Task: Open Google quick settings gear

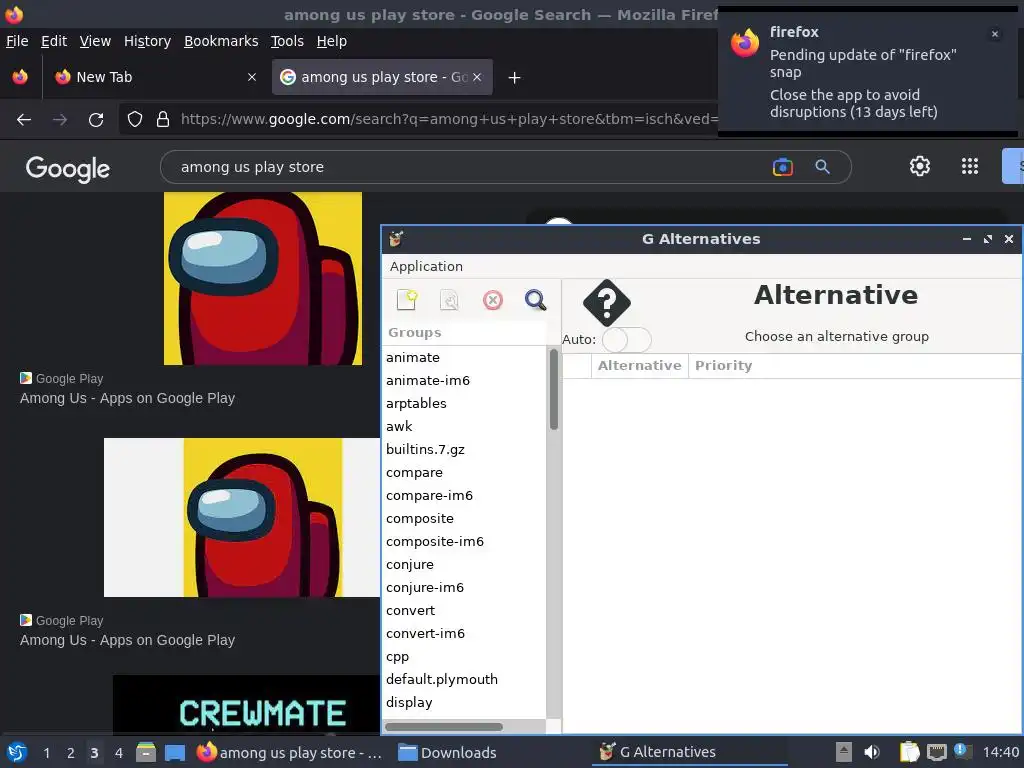Action: pyautogui.click(x=920, y=167)
